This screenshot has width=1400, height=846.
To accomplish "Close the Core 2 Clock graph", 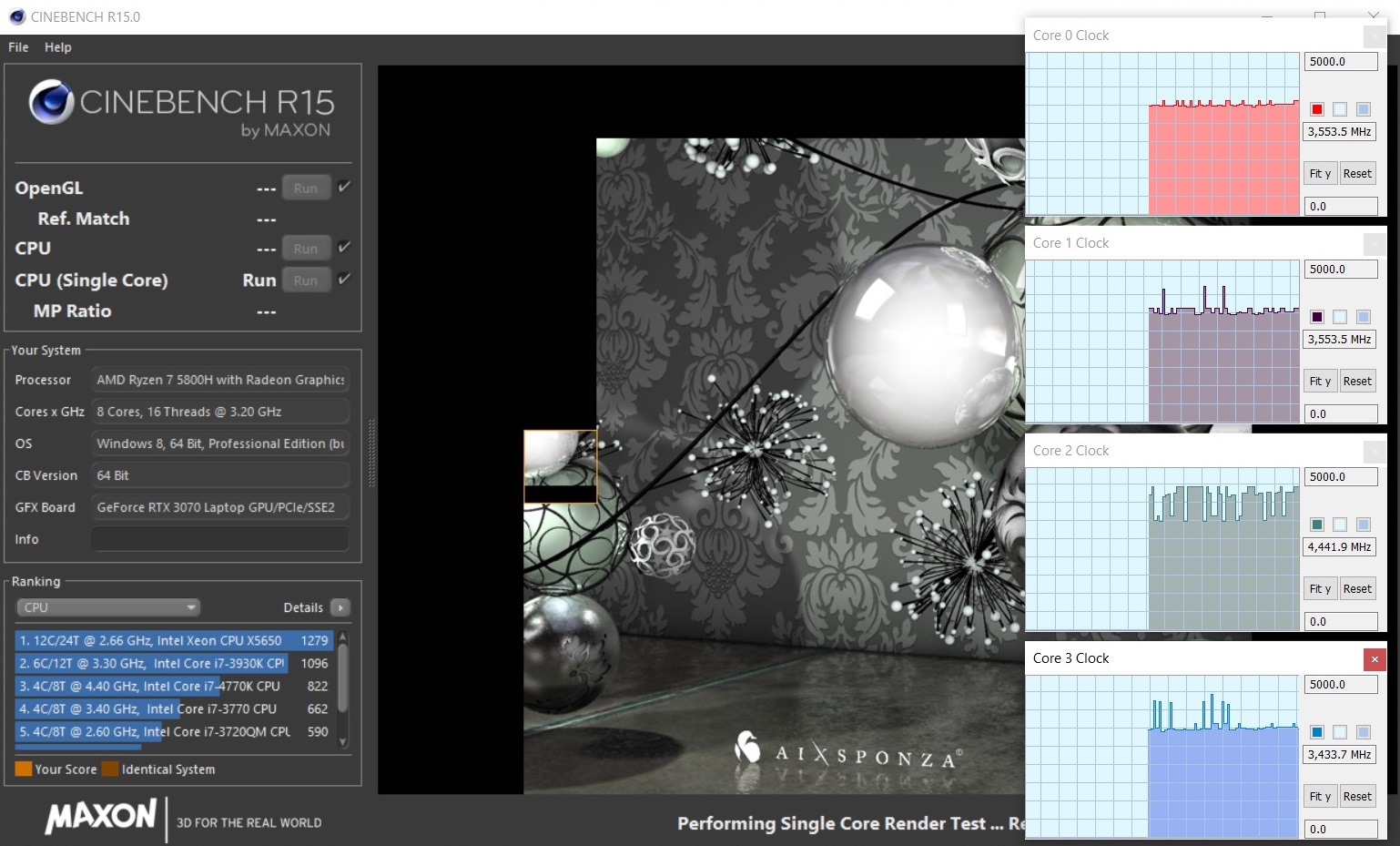I will tap(1375, 451).
